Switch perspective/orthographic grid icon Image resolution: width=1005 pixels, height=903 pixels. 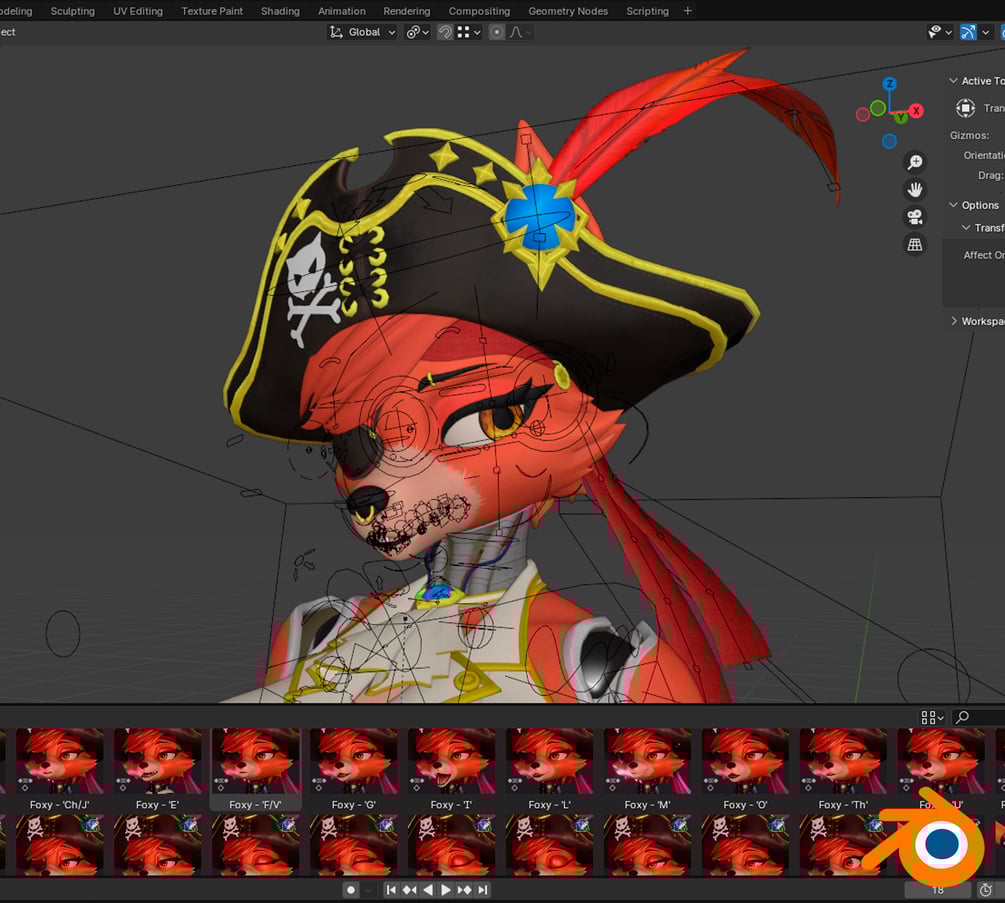pyautogui.click(x=915, y=245)
